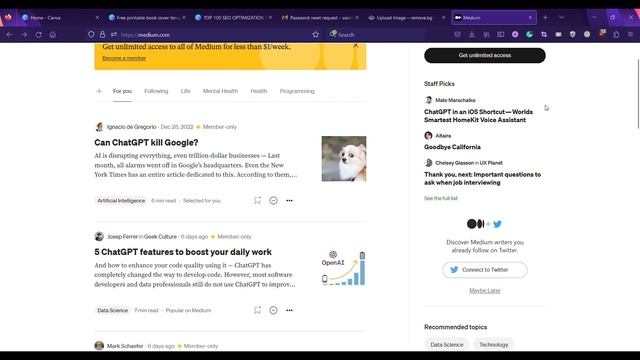Click the Artificial Intelligence tag
Screen dimensions: 640x360
click(x=121, y=200)
